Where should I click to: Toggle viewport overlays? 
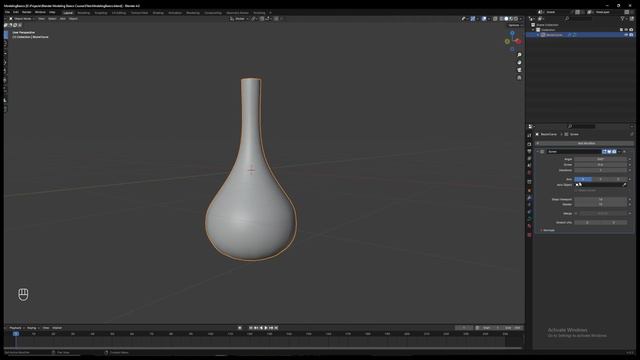(484, 19)
